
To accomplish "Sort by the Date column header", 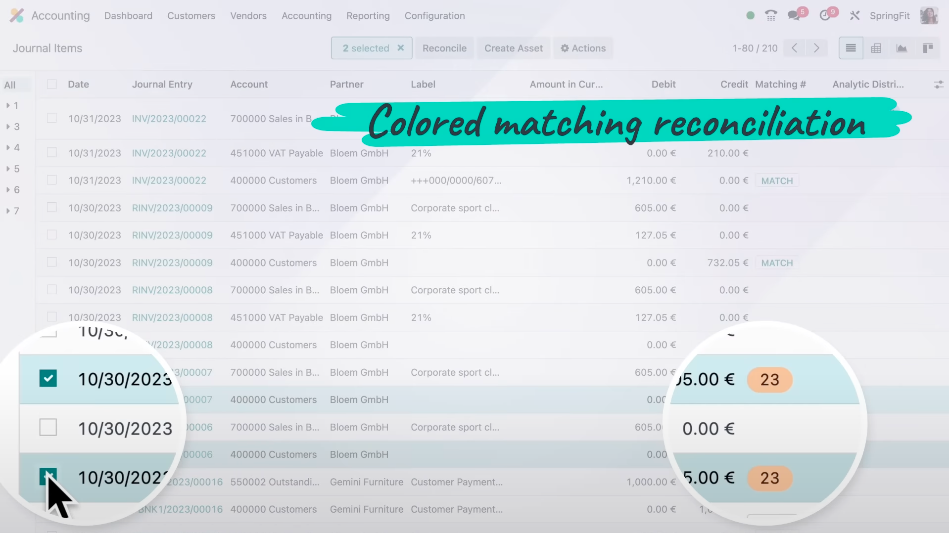I will [x=79, y=84].
